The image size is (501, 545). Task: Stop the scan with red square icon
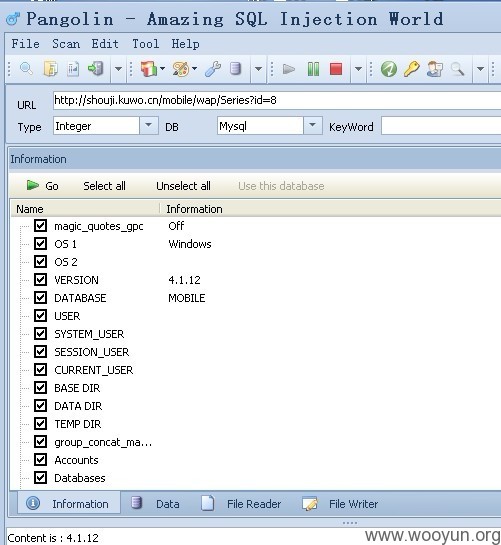(x=336, y=69)
